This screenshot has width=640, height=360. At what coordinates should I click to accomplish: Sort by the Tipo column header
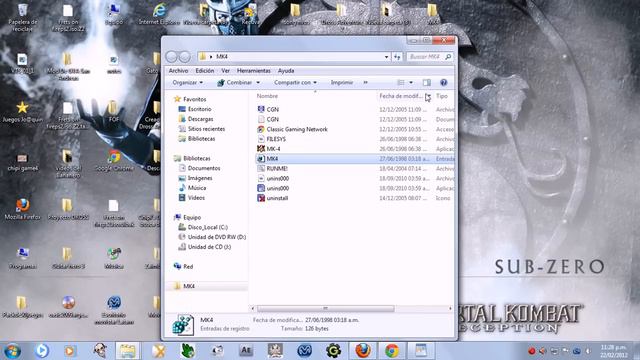click(442, 96)
